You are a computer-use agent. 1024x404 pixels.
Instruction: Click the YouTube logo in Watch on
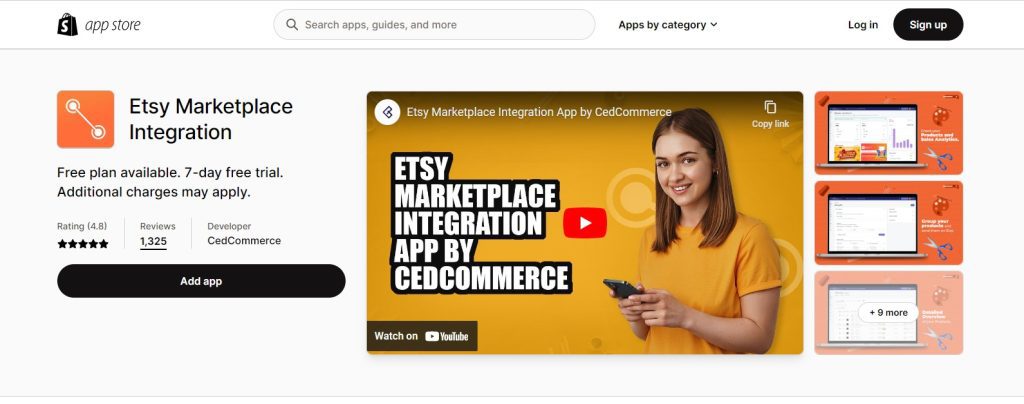click(447, 336)
